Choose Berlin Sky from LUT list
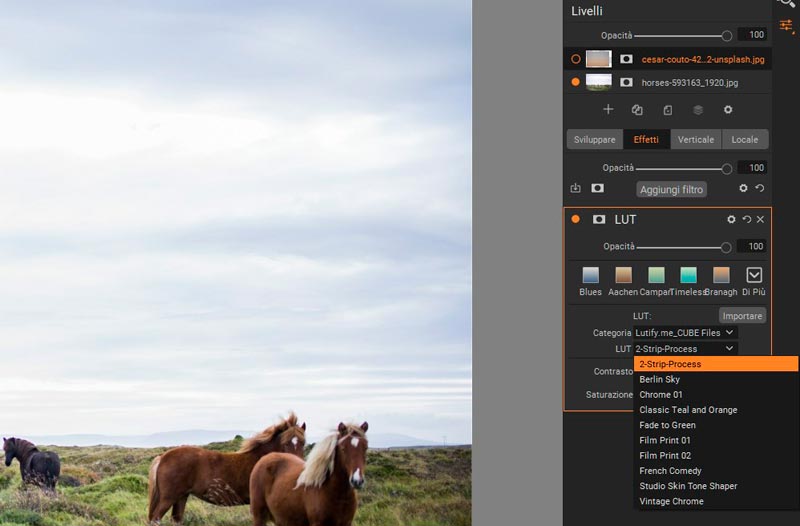 [x=715, y=379]
